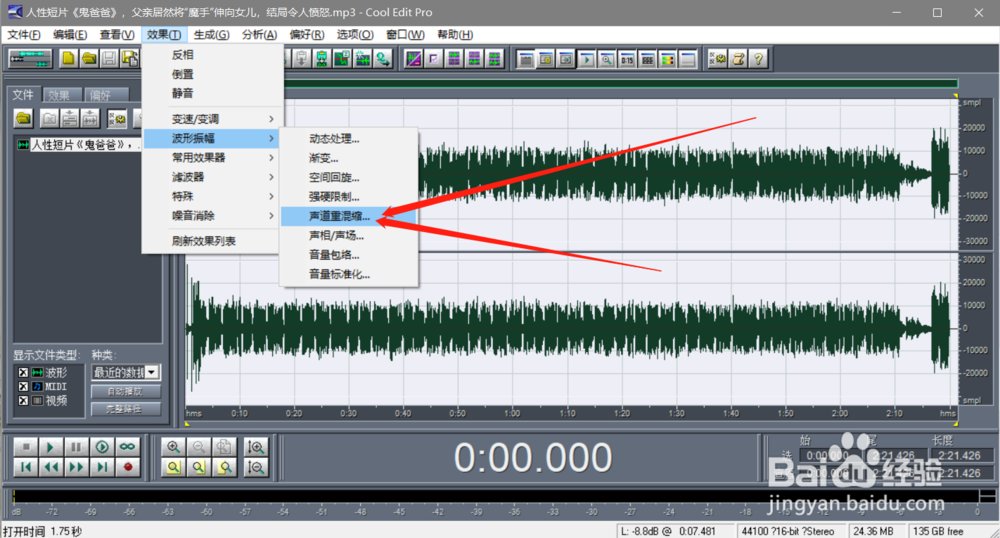1000x538 pixels.
Task: Click the colorful spectral view toolbar icon
Action: coord(667,60)
